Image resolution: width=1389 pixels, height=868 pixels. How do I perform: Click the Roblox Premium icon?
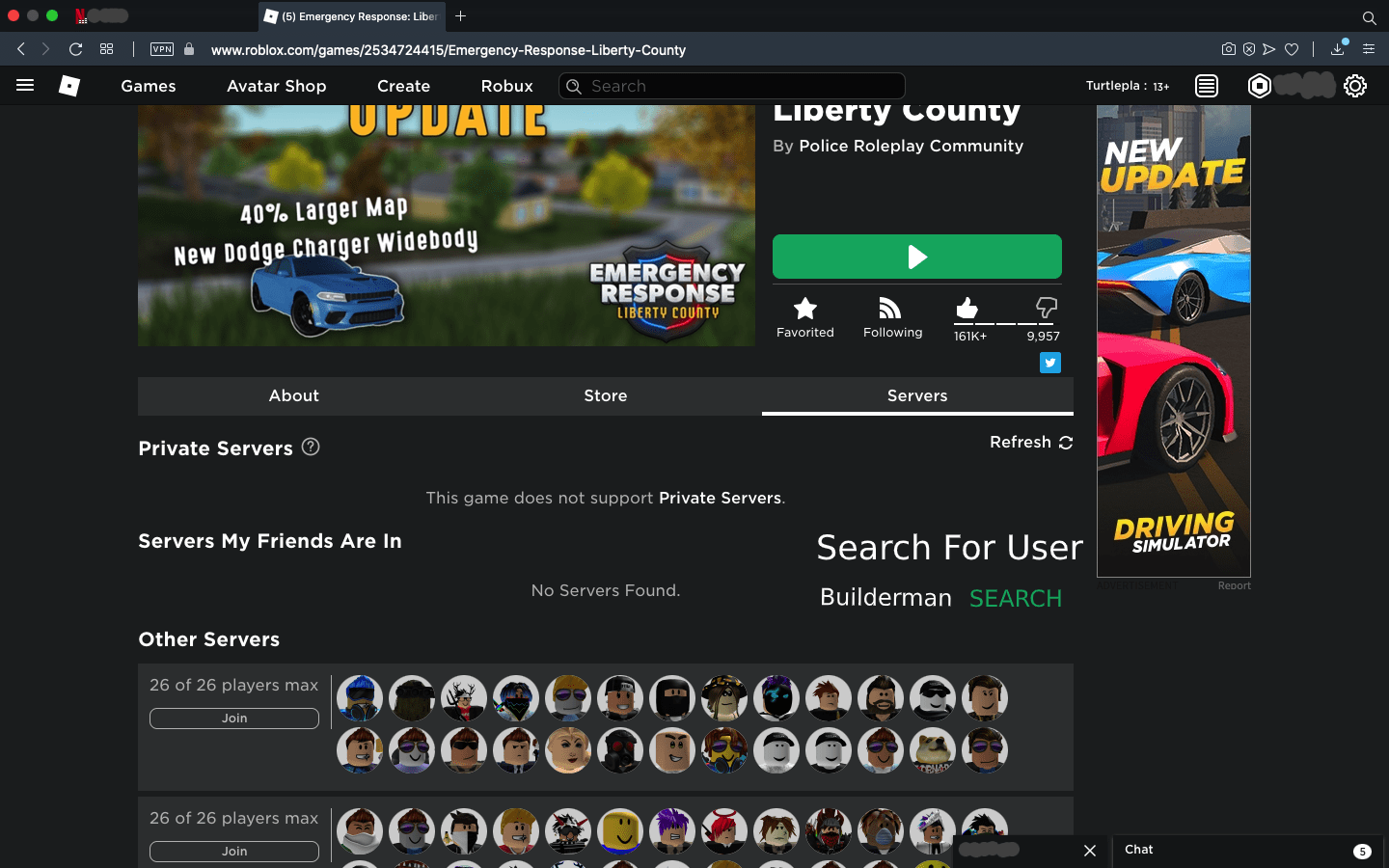[x=1259, y=86]
